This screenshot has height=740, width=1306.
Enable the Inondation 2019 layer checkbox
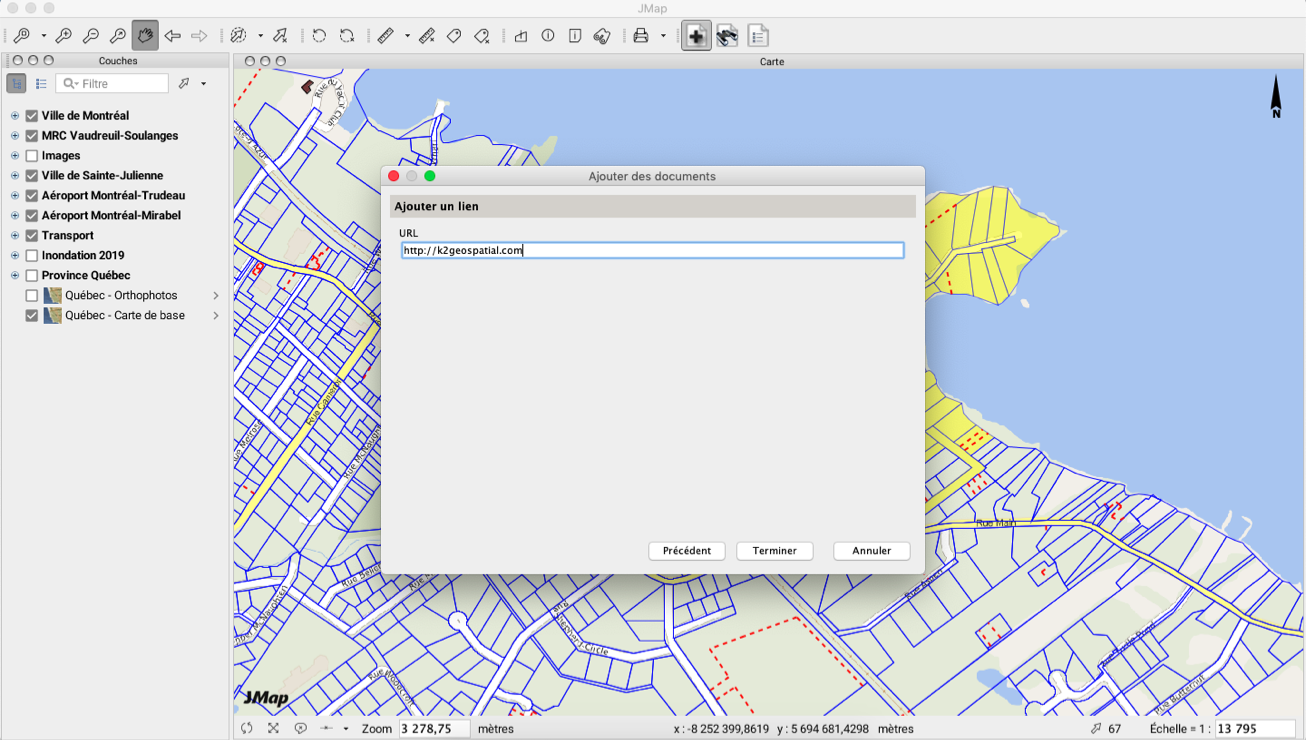point(32,256)
